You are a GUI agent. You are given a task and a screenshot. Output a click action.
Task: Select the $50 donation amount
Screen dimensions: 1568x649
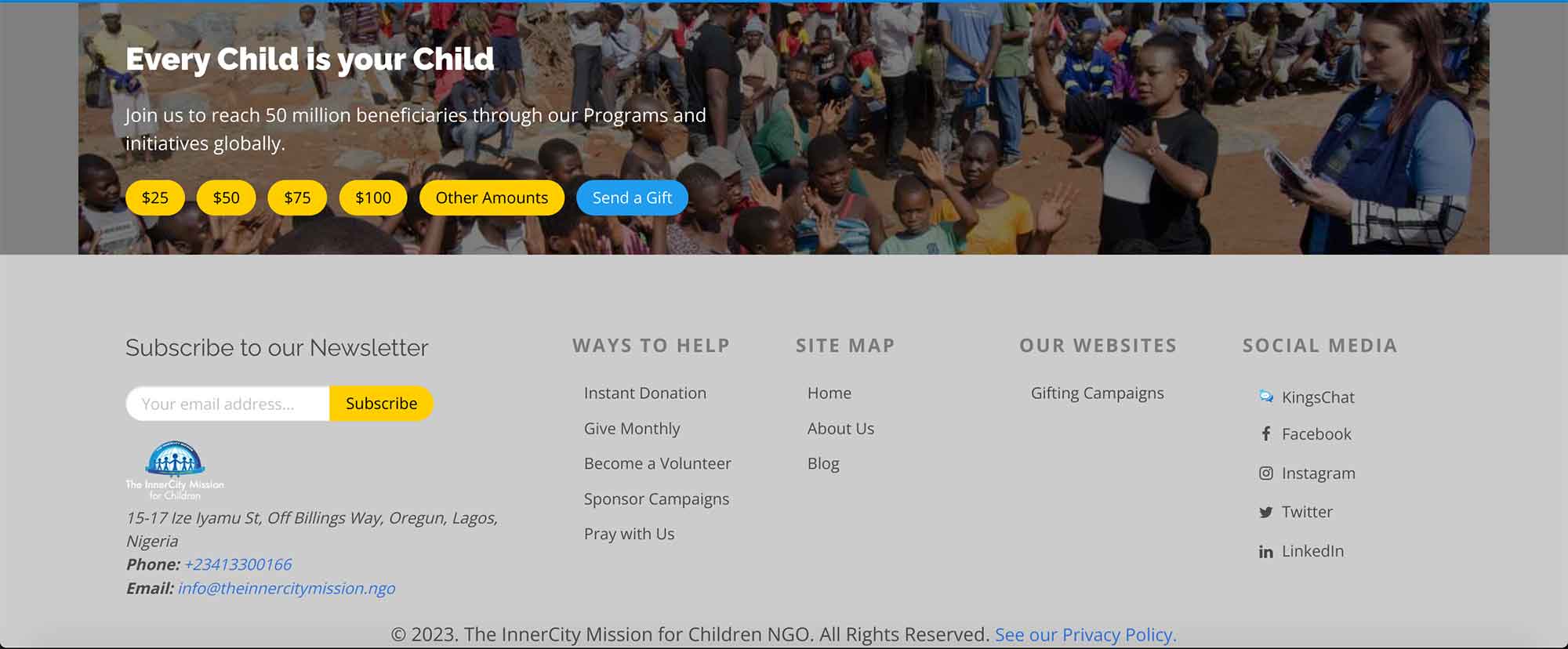click(226, 198)
